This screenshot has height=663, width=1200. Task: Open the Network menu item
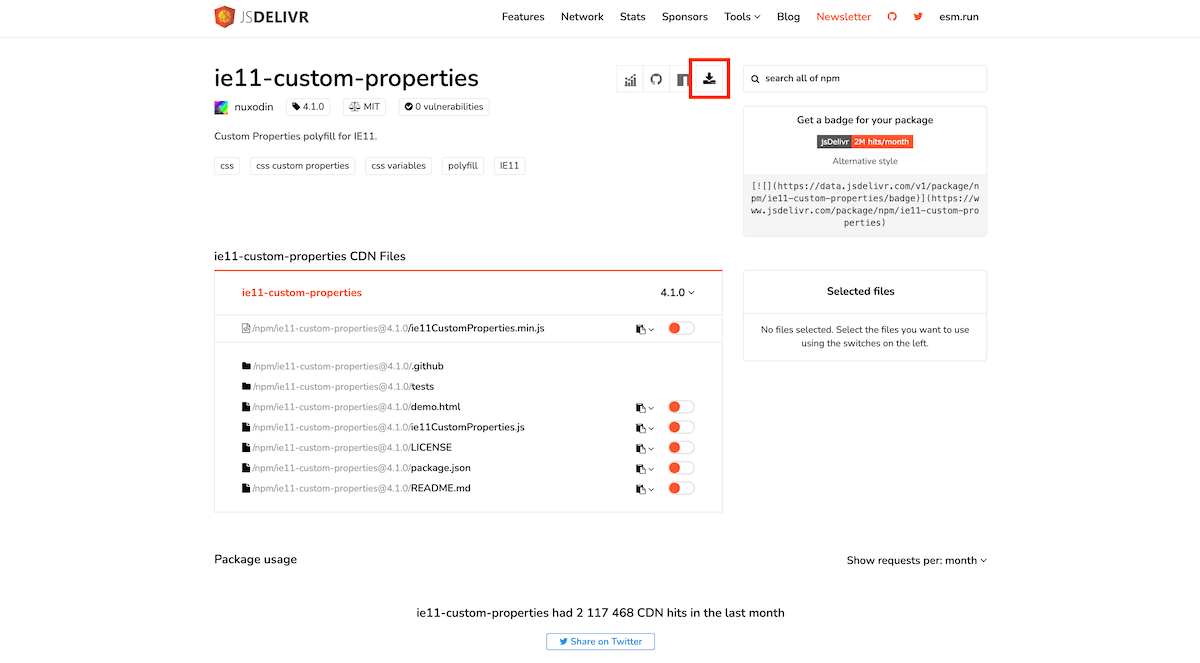582,17
